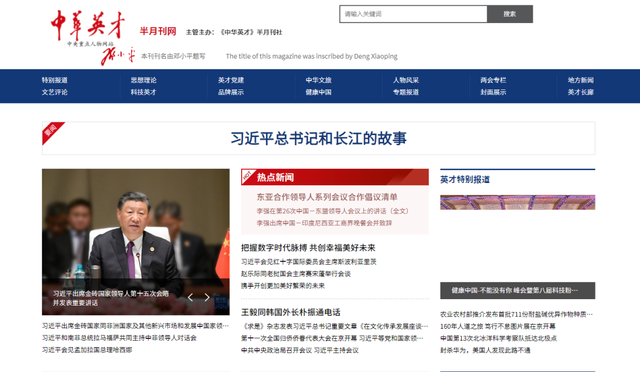This screenshot has width=640, height=372.
Task: Open 王毅同韩国外长朴振通电话 article
Action: 291,312
